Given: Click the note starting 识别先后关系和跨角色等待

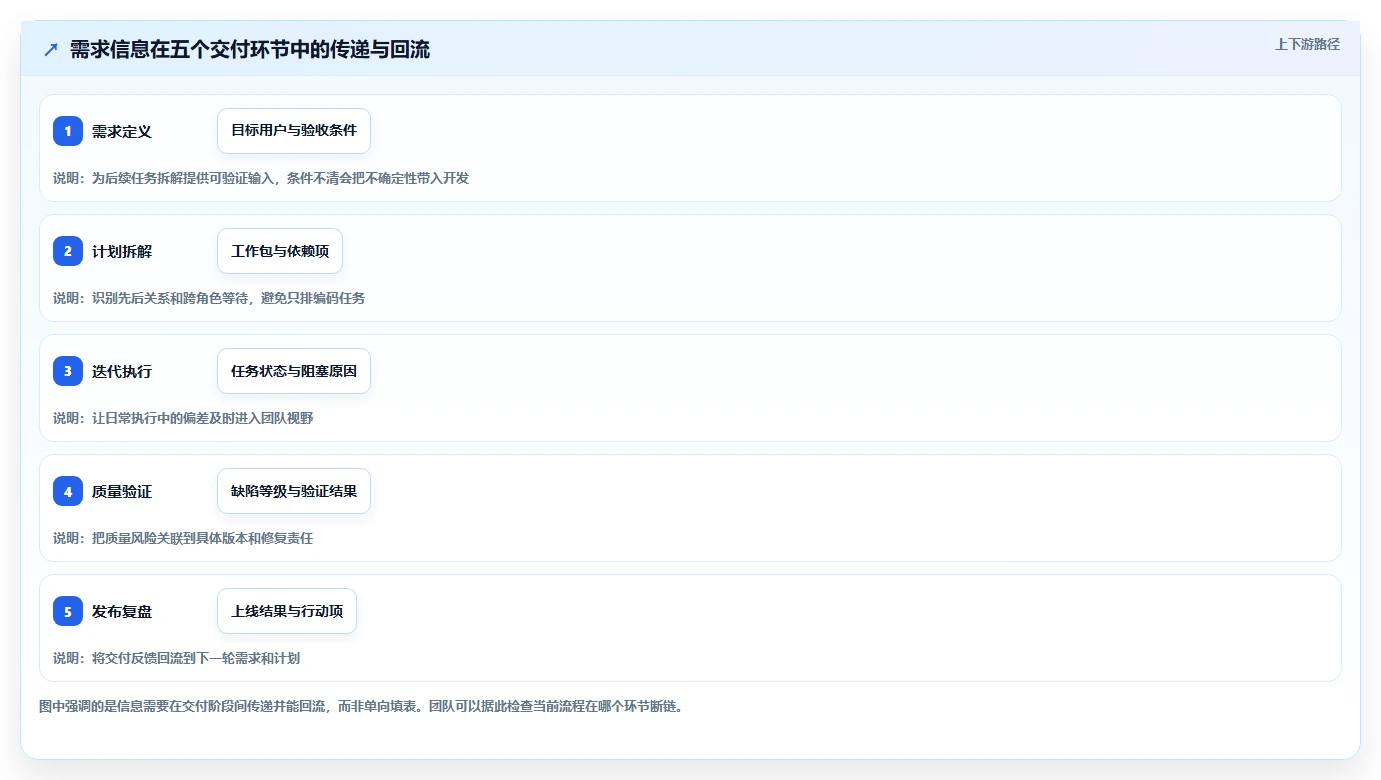Looking at the screenshot, I should coord(209,298).
